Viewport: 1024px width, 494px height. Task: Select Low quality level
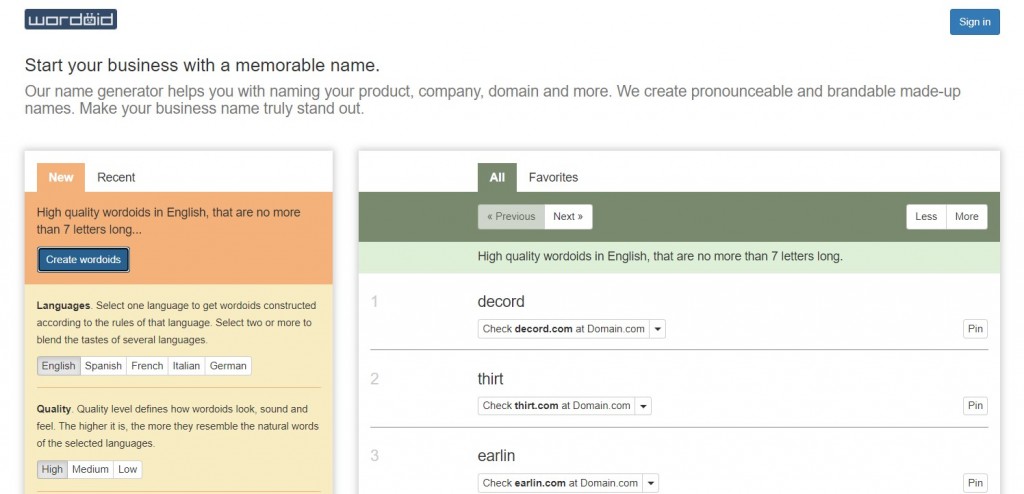[x=127, y=469]
